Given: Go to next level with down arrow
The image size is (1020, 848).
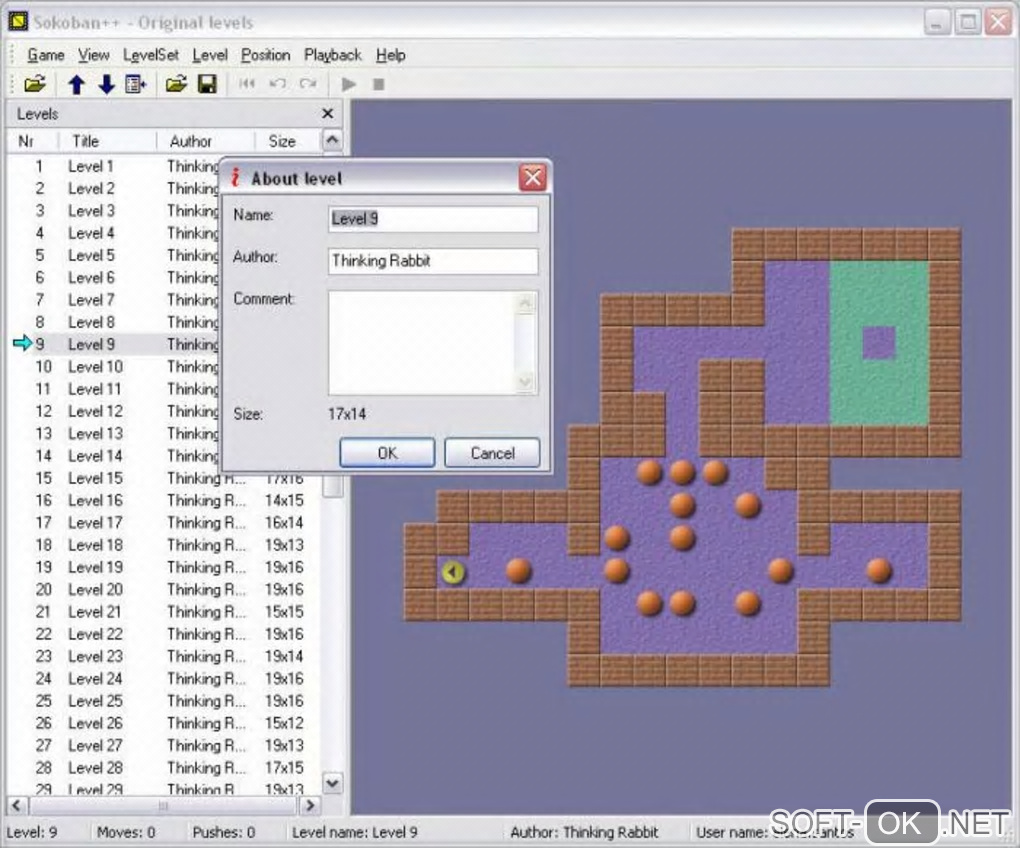Looking at the screenshot, I should pos(106,84).
